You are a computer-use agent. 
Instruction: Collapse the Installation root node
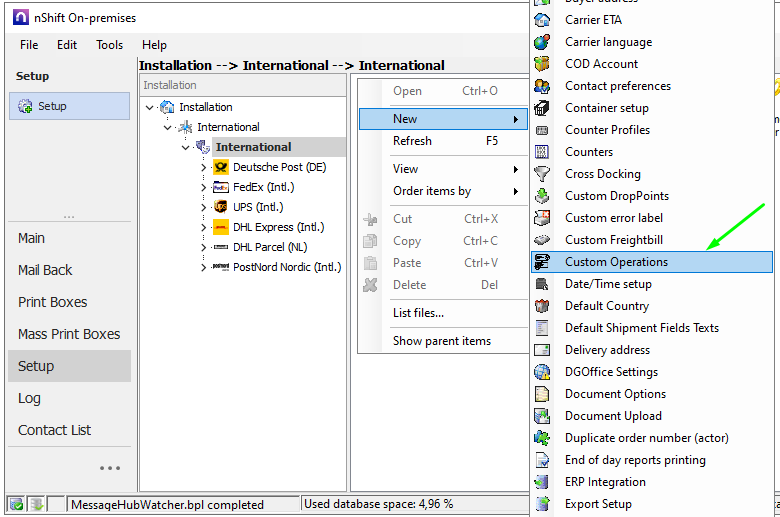click(x=150, y=108)
